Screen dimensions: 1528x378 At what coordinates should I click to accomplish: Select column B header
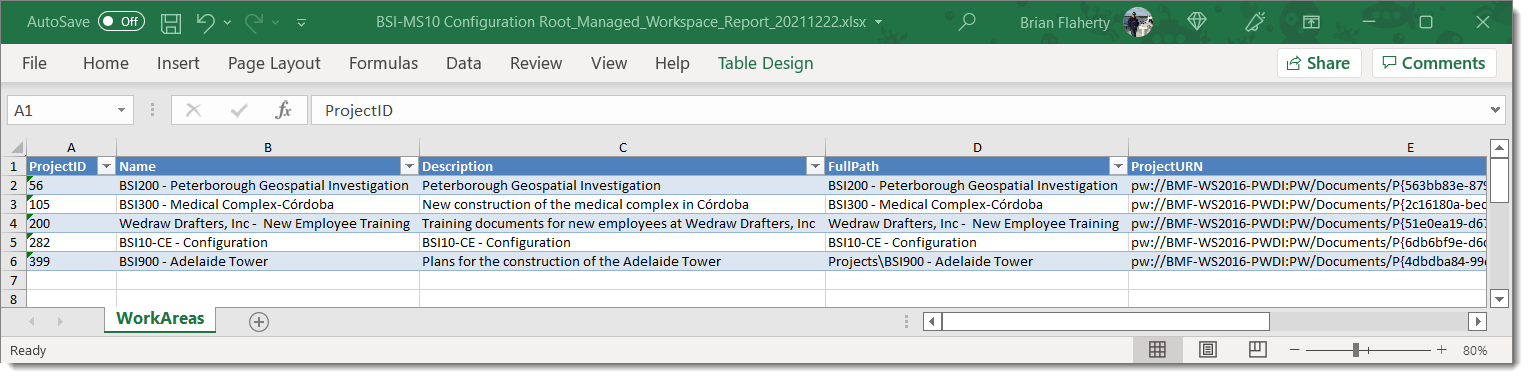(x=268, y=147)
